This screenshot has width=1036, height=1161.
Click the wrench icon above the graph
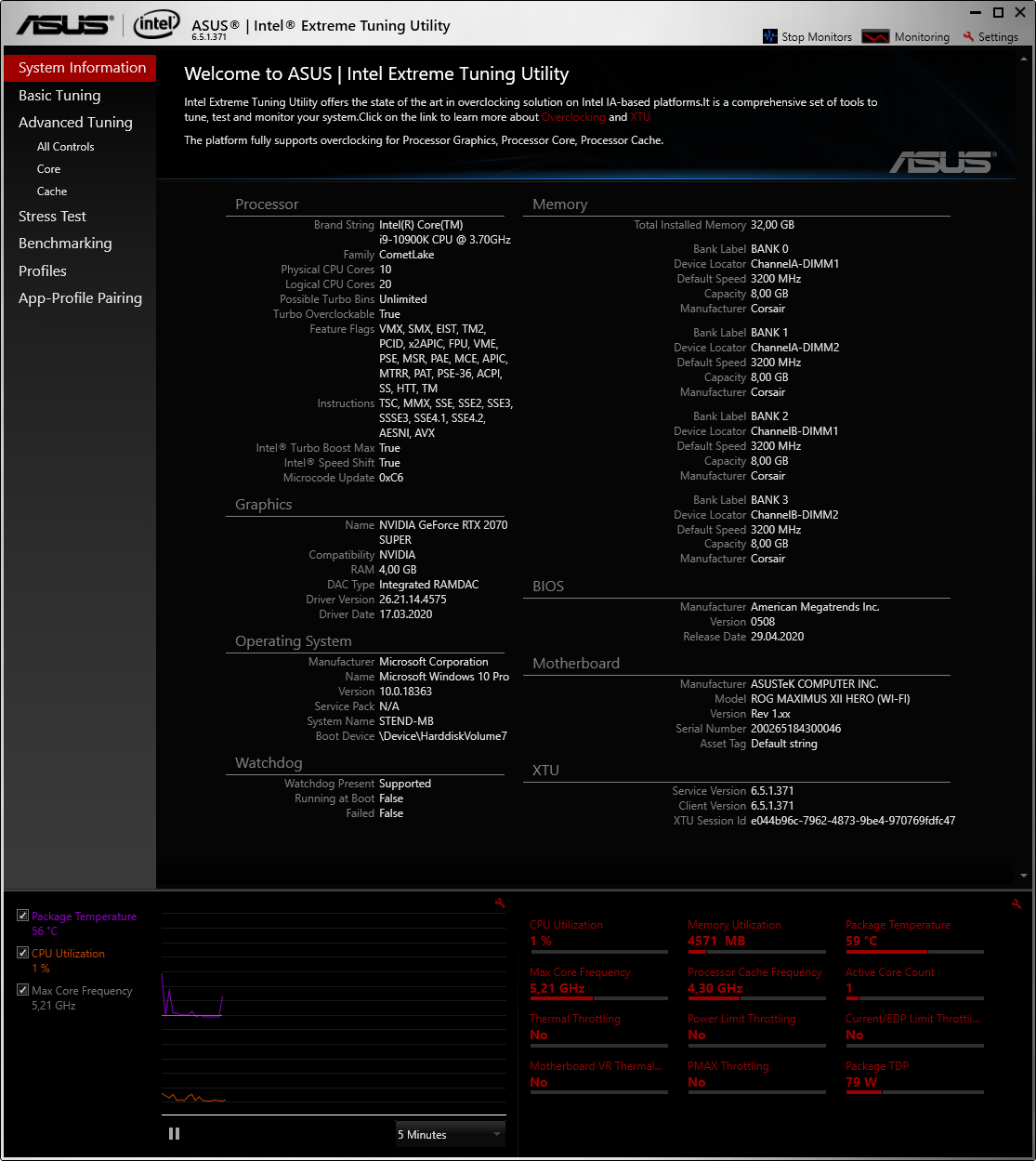click(x=501, y=903)
